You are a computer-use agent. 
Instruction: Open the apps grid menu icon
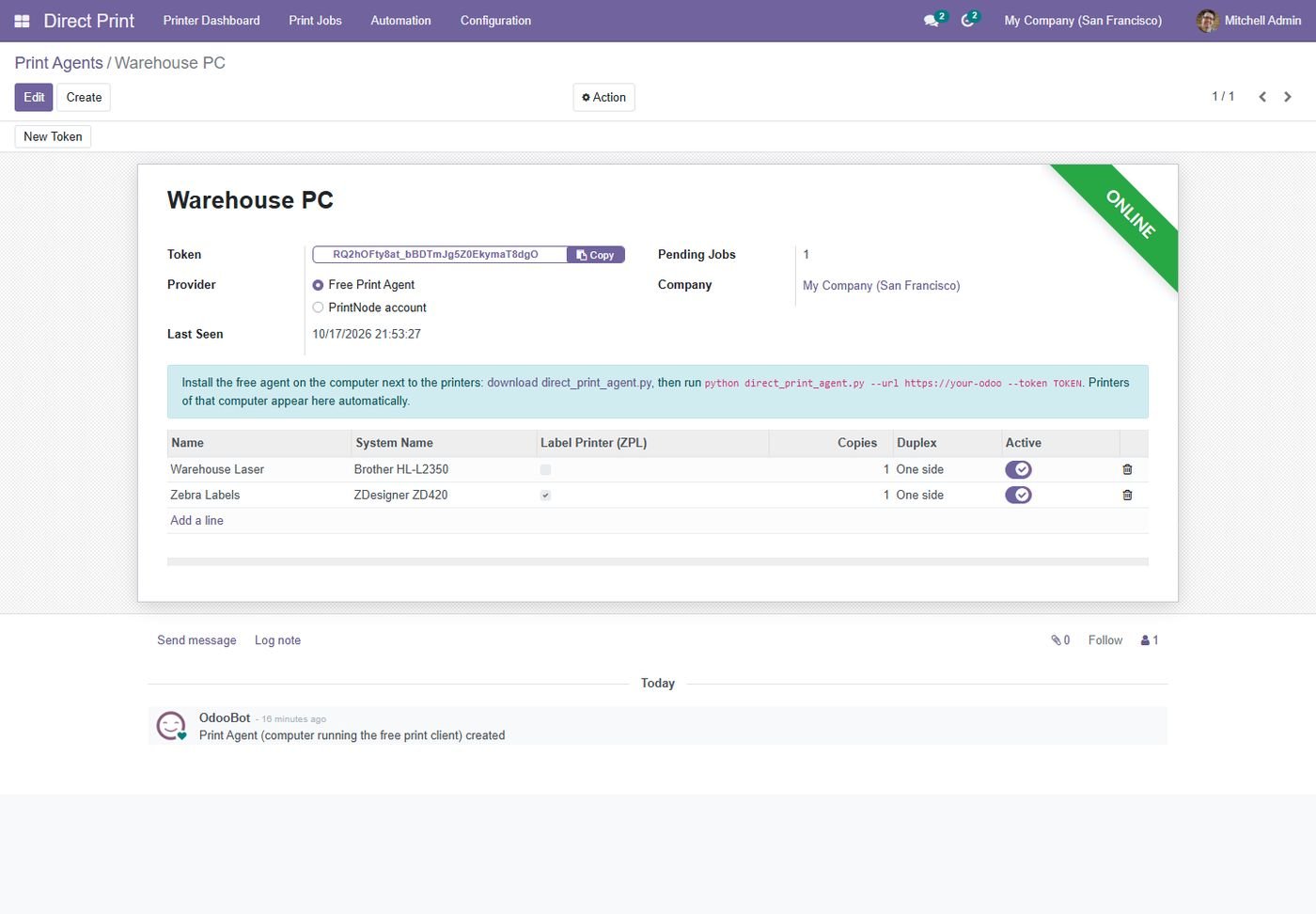click(x=22, y=21)
